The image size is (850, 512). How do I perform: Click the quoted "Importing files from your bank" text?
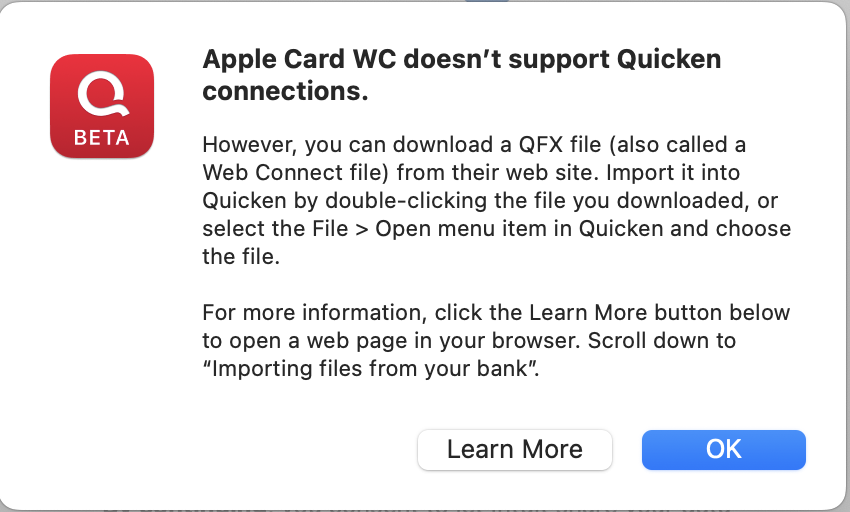pos(370,369)
